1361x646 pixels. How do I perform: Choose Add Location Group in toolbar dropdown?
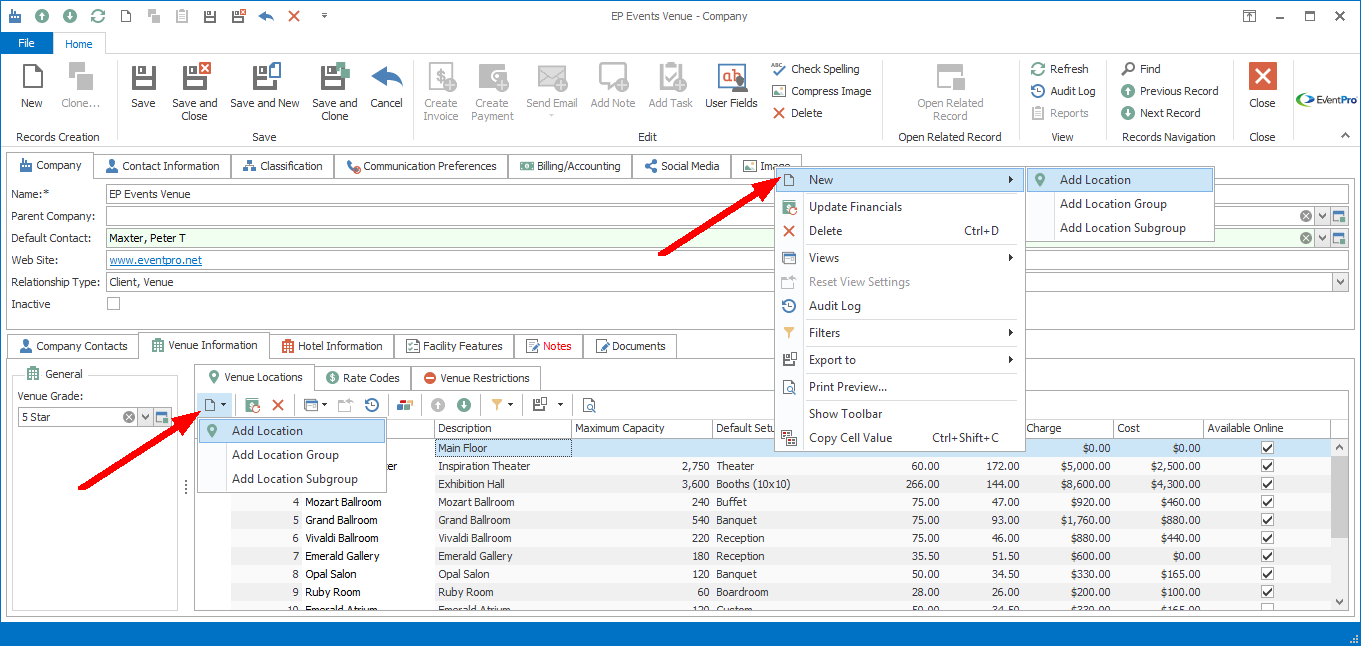291,455
